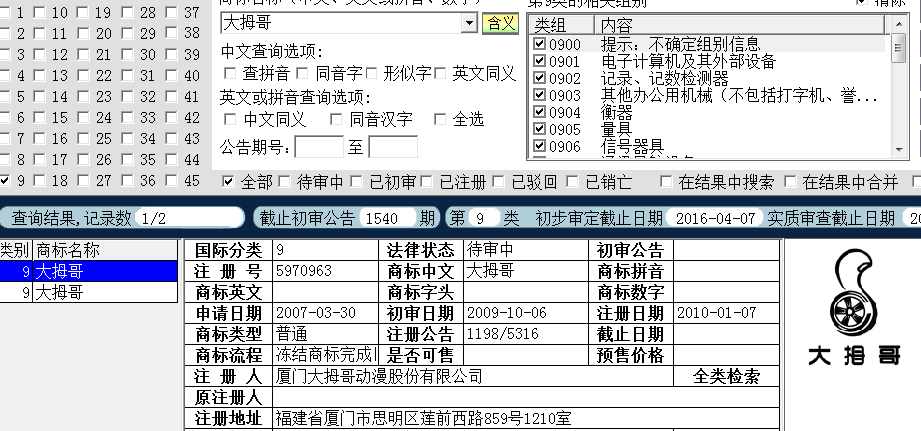Image resolution: width=921 pixels, height=431 pixels.
Task: Click the record count field 1/2
Action: coord(189,219)
